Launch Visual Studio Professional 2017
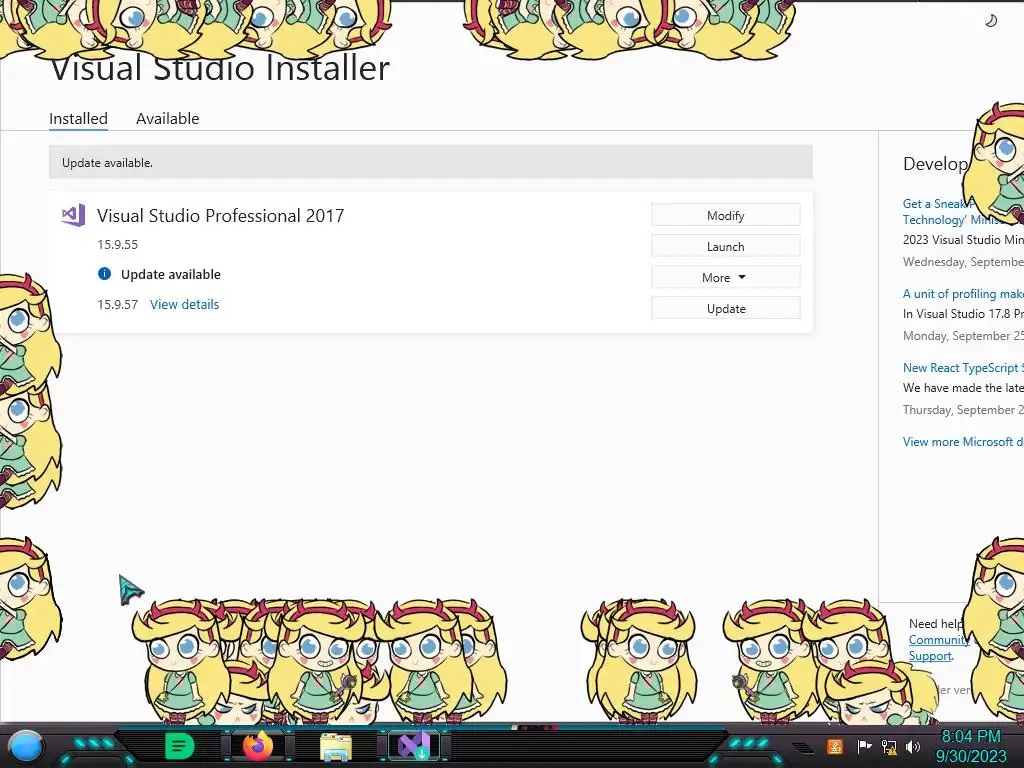Viewport: 1024px width, 768px height. pyautogui.click(x=726, y=246)
